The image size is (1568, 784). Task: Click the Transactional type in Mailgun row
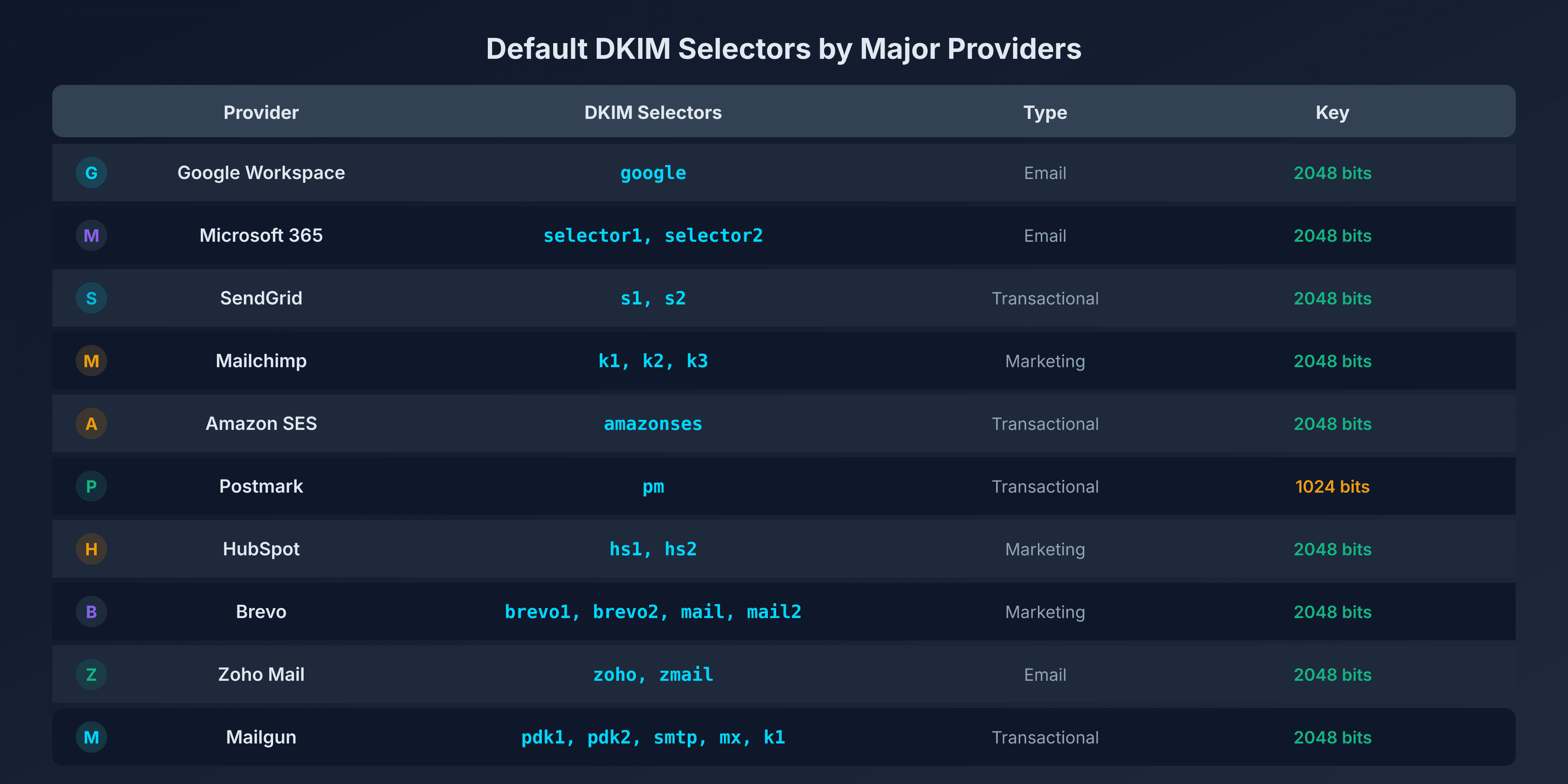tap(1045, 738)
